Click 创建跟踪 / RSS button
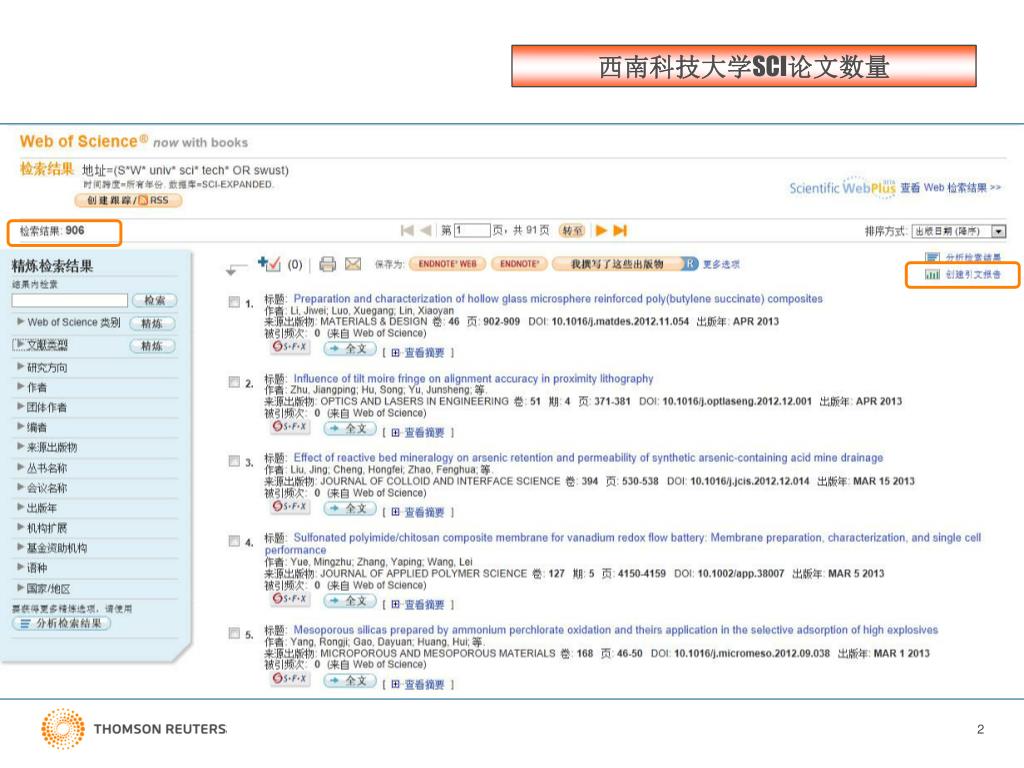 point(128,200)
